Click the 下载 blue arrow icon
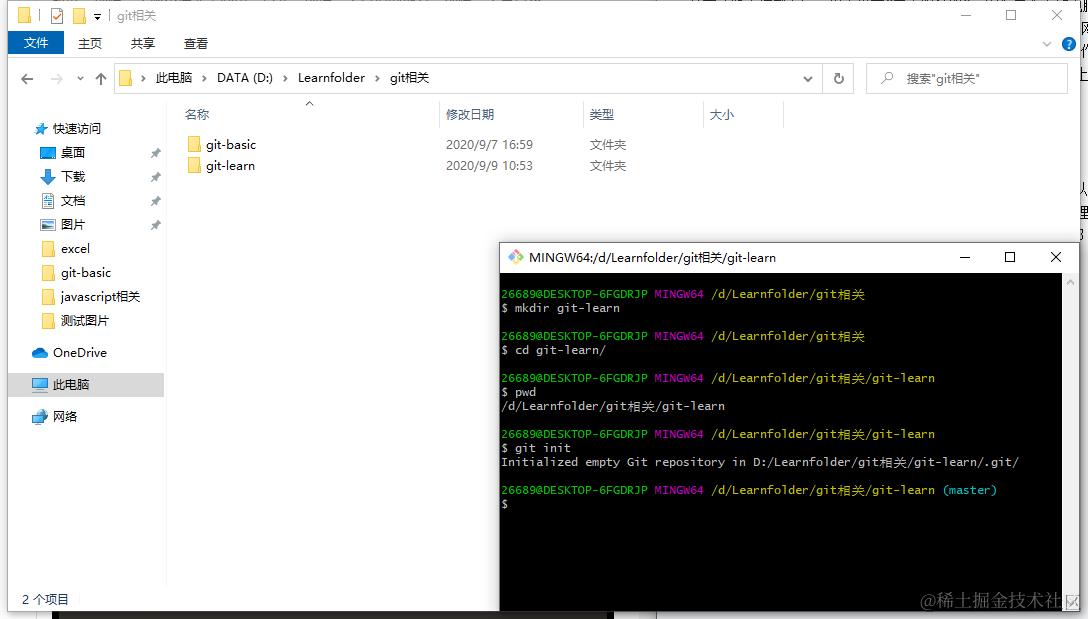This screenshot has height=619, width=1088. 48,177
